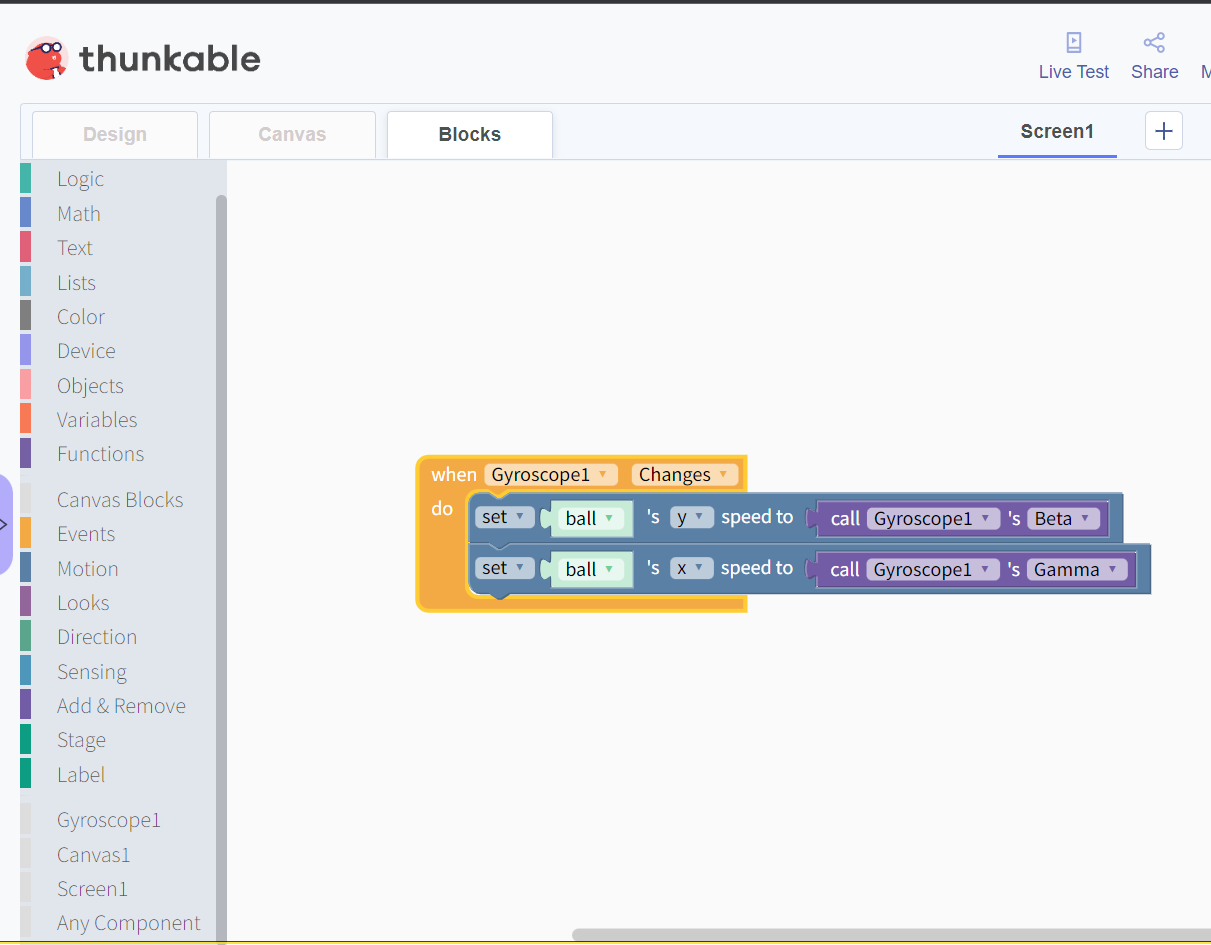Switch to the Canvas tab
1211x945 pixels.
point(292,134)
